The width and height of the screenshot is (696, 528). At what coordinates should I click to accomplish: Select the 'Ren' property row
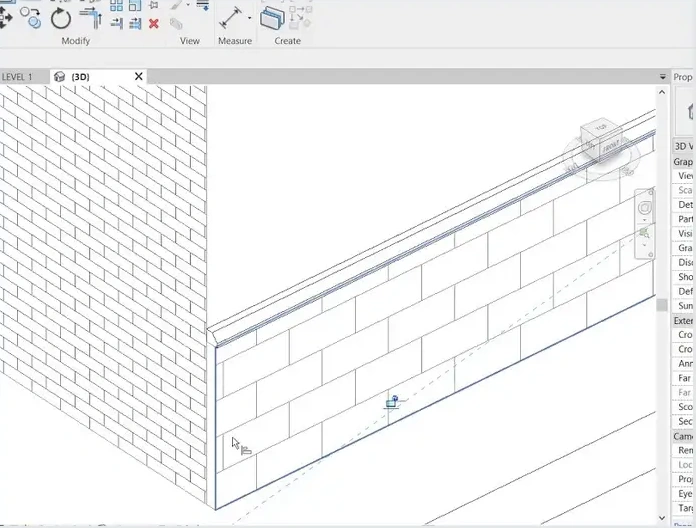coord(684,450)
